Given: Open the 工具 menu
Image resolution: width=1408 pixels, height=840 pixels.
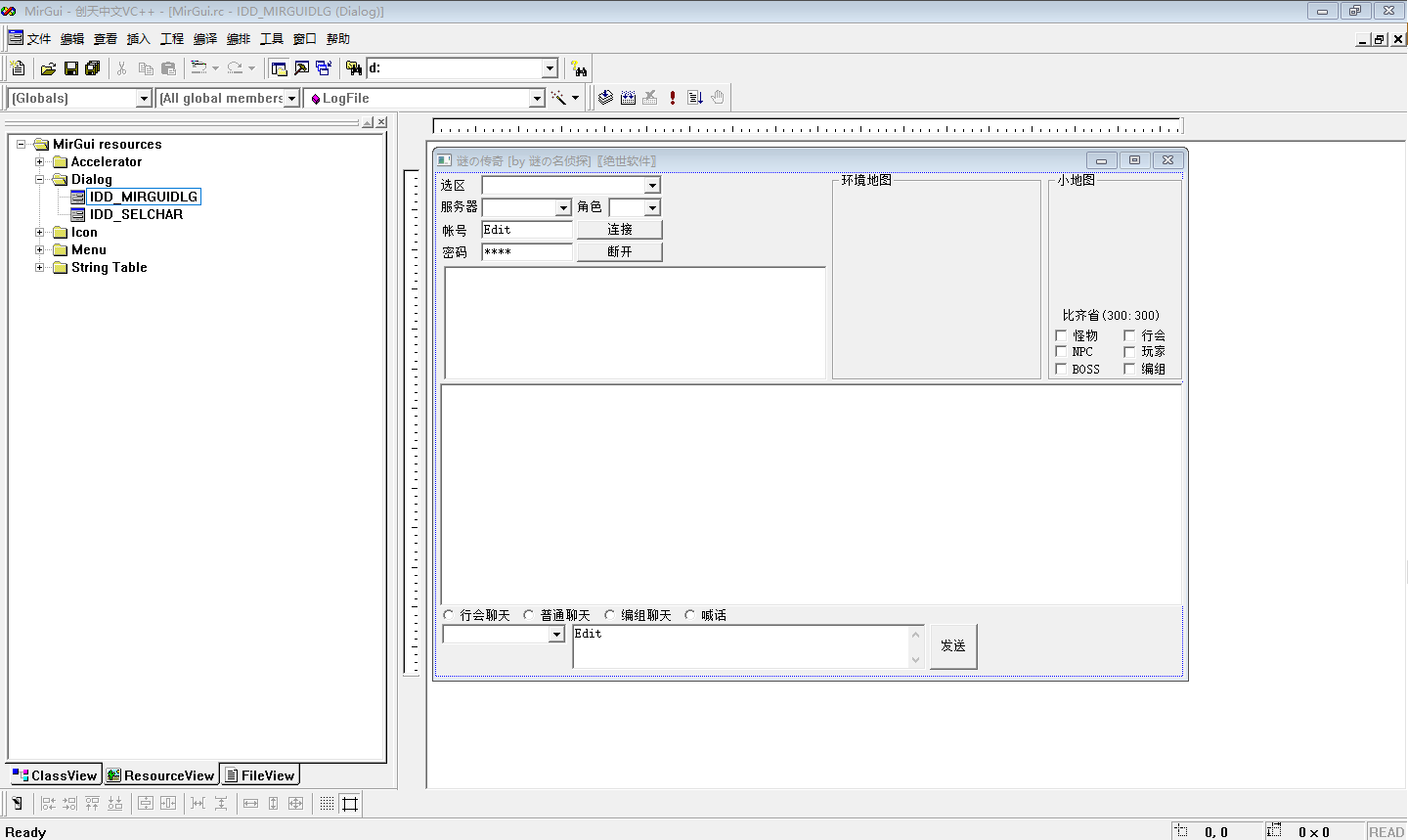Looking at the screenshot, I should (x=272, y=39).
